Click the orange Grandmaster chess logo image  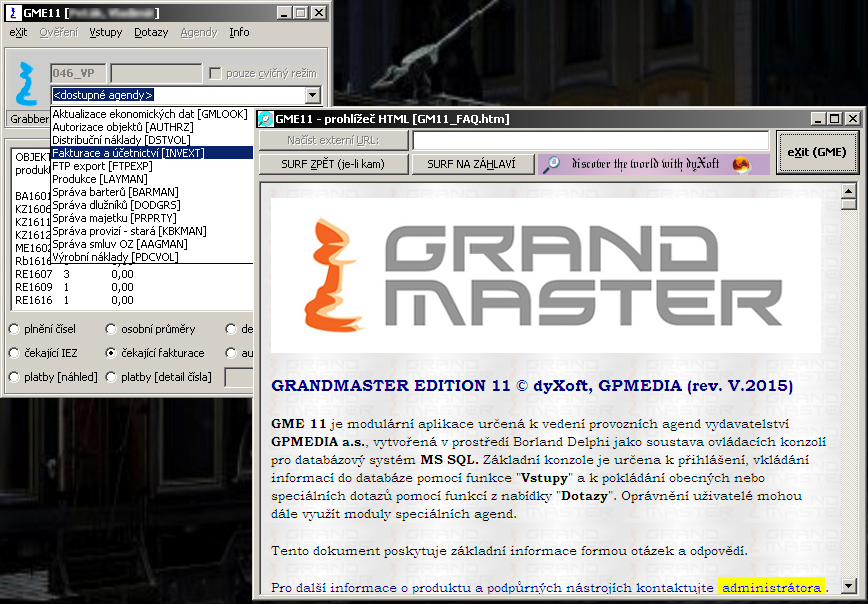(x=336, y=275)
